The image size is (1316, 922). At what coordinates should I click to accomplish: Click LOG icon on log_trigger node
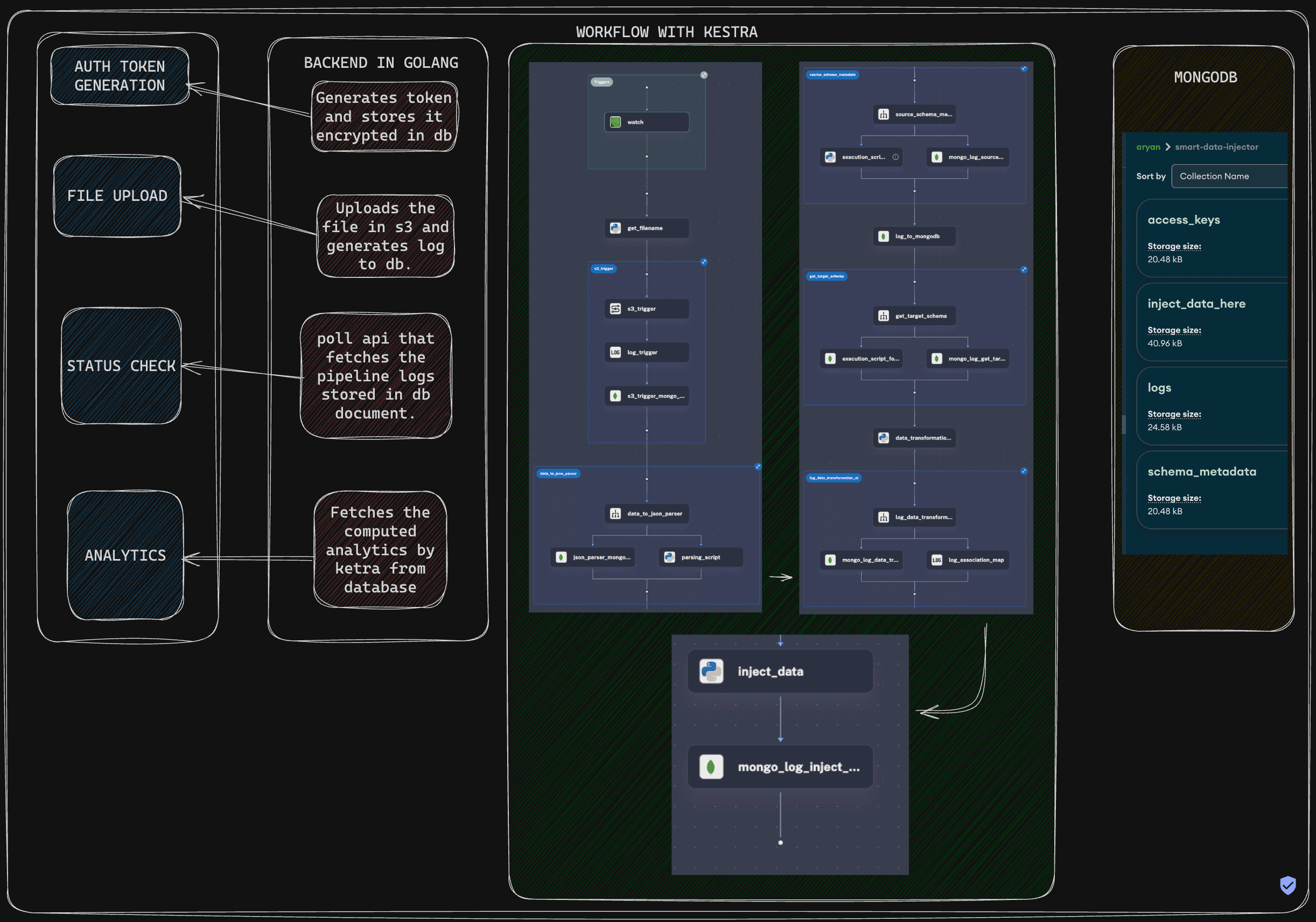(615, 352)
